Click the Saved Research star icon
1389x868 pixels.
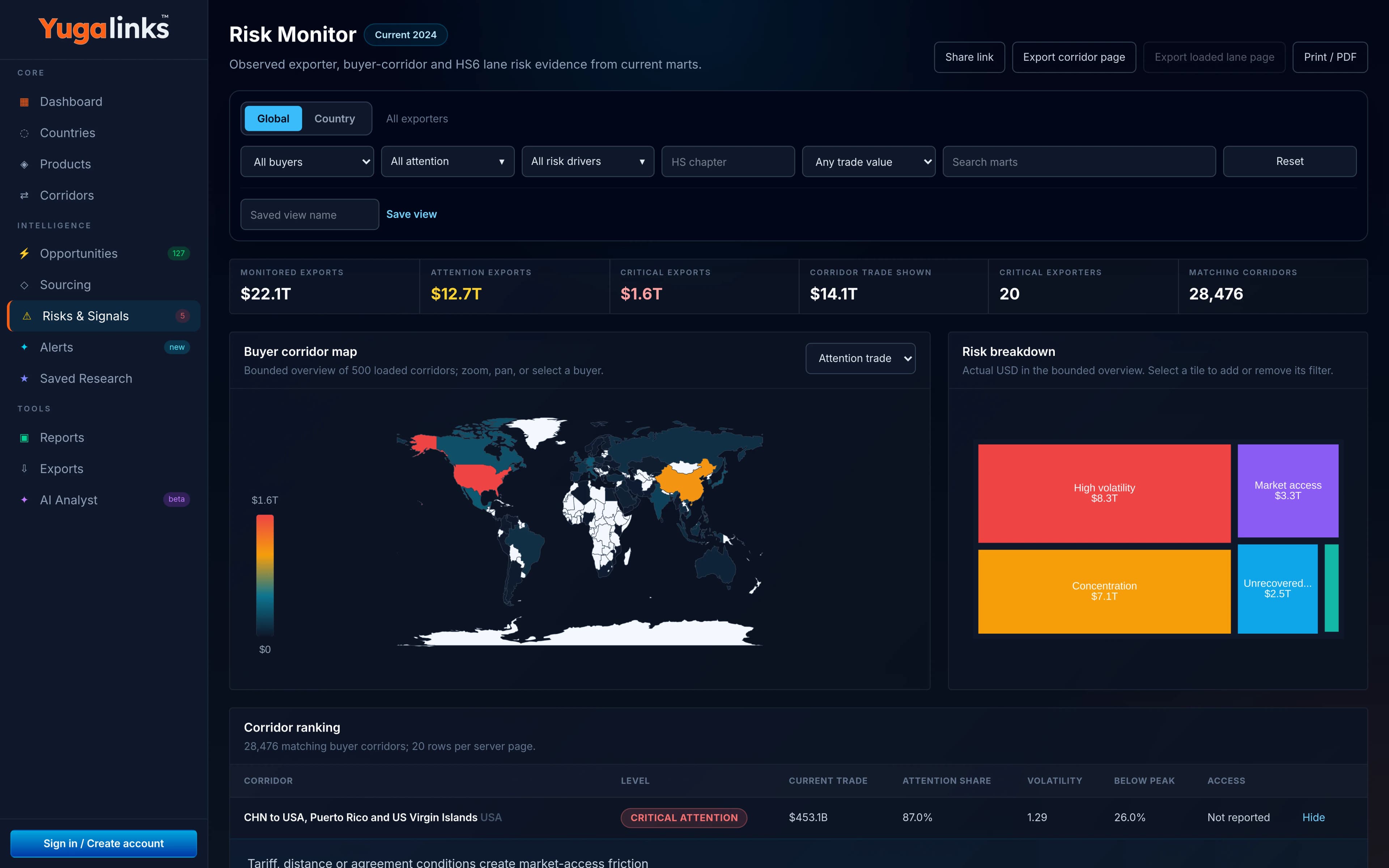24,379
